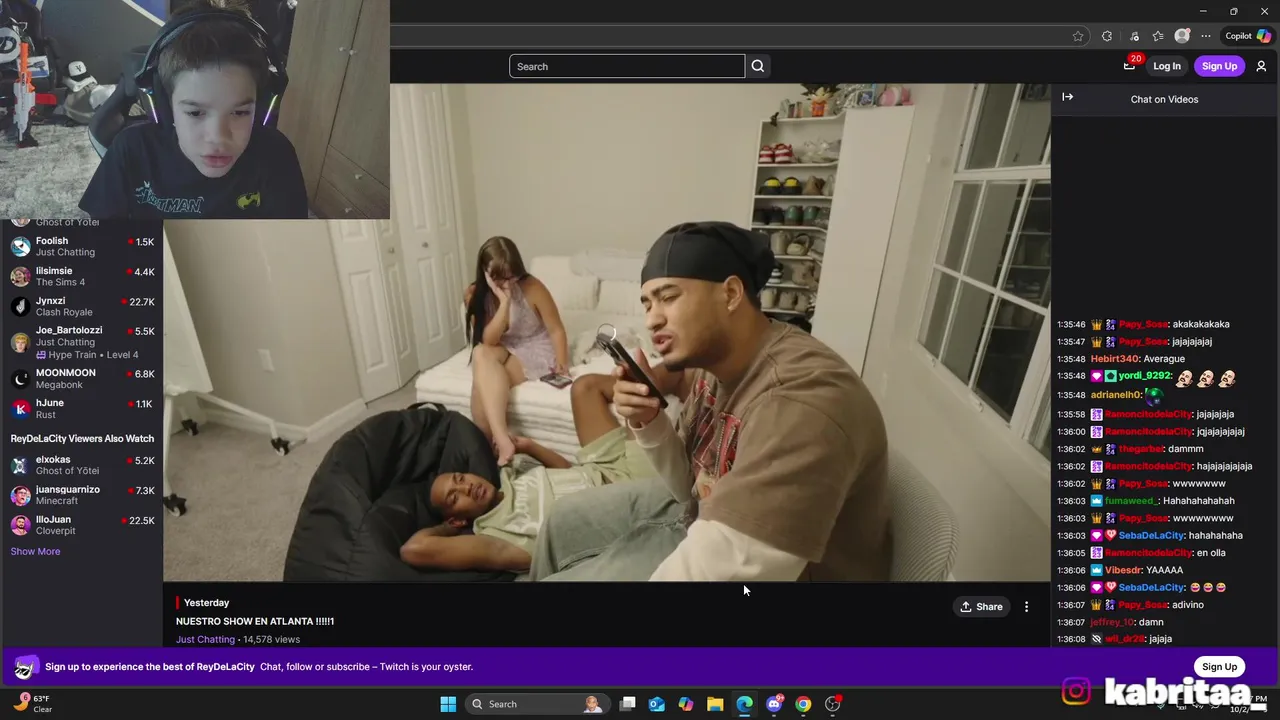1280x720 pixels.
Task: Click the Sign Up button in header
Action: [1219, 66]
